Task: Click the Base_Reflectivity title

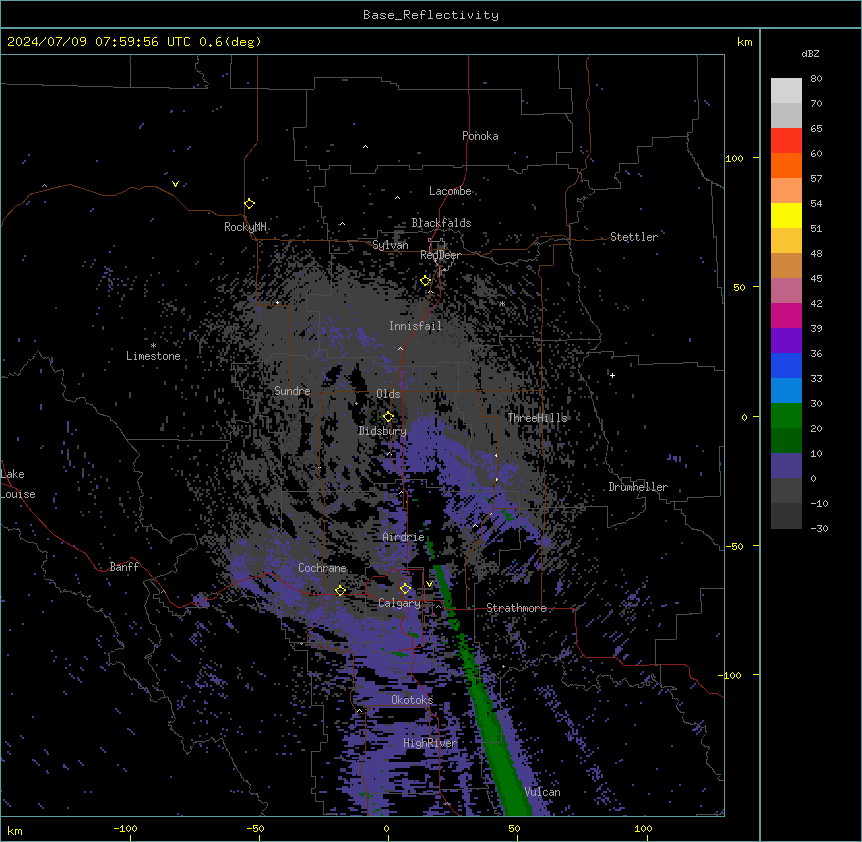Action: (x=431, y=15)
